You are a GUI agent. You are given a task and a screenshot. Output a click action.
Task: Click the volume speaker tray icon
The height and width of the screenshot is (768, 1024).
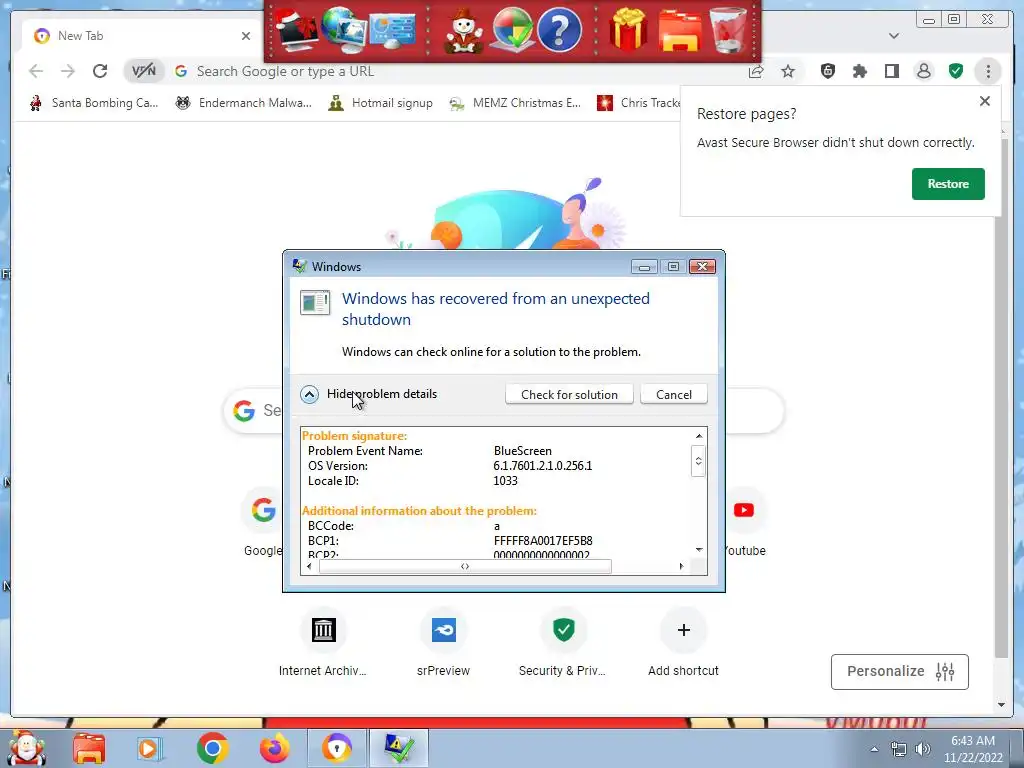click(x=922, y=749)
